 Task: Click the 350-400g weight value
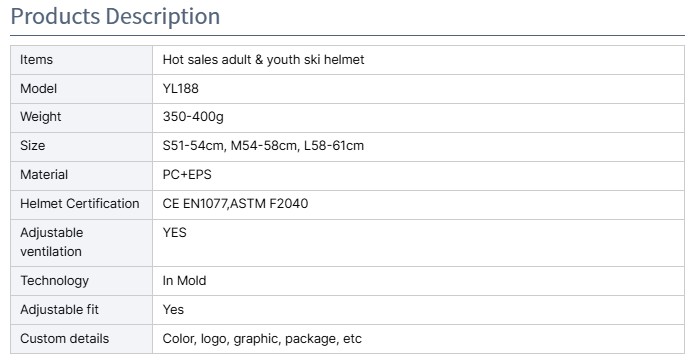[193, 117]
